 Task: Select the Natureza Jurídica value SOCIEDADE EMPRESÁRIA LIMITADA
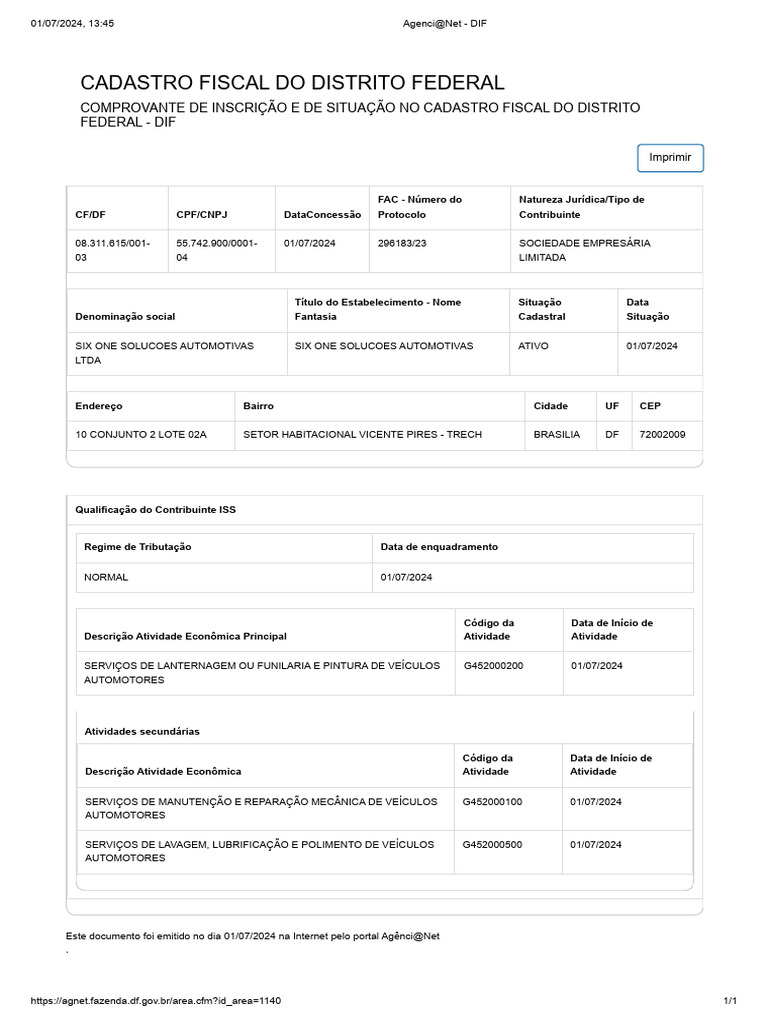coord(584,250)
